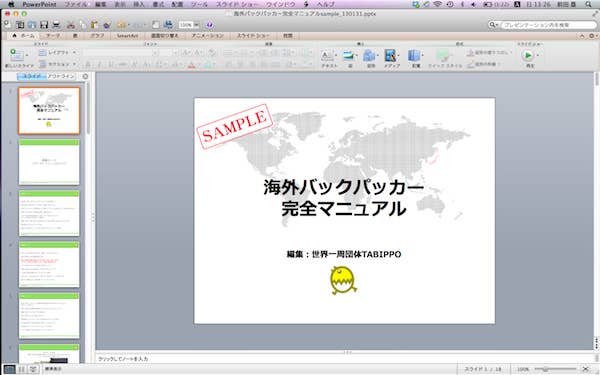
Task: Open the Undo history dropdown arrow
Action: point(129,25)
